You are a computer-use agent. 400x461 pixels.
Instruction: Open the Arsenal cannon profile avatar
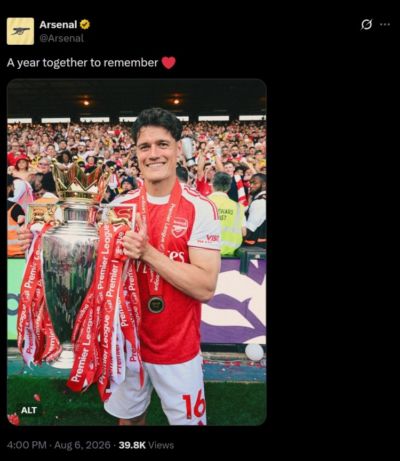pos(20,31)
